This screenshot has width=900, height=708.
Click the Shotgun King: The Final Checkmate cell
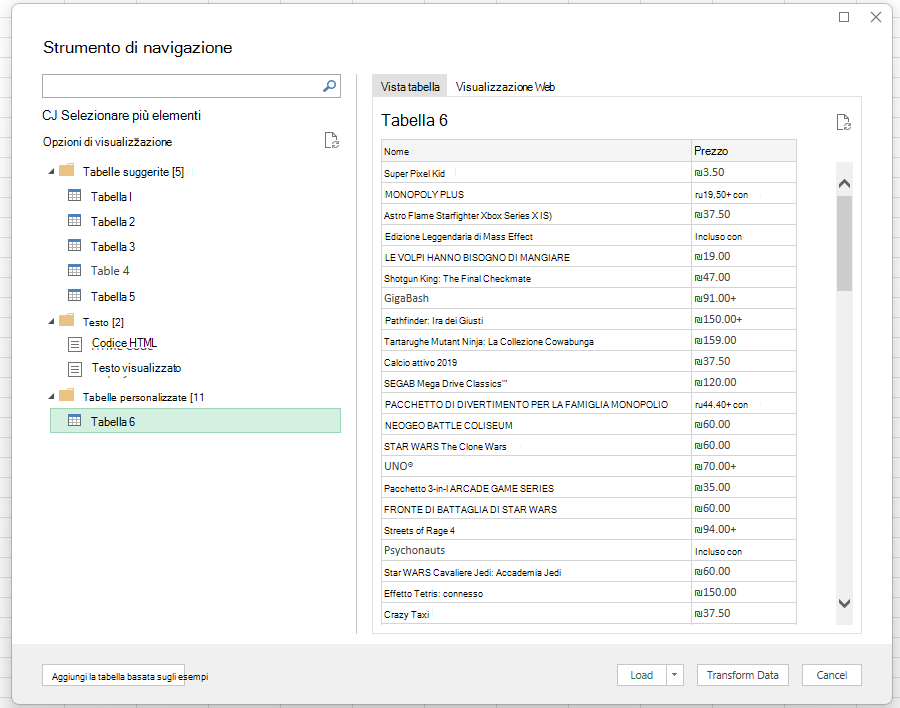[x=536, y=278]
